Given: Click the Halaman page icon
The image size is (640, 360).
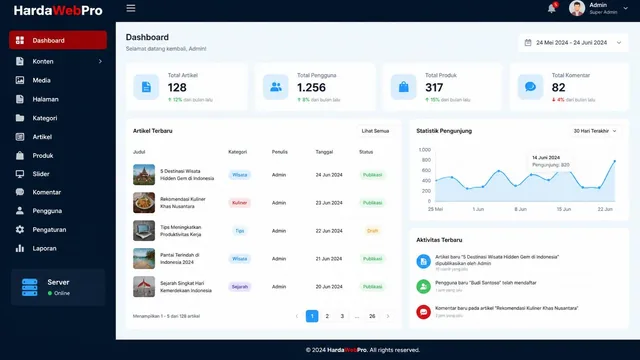Looking at the screenshot, I should pos(20,99).
